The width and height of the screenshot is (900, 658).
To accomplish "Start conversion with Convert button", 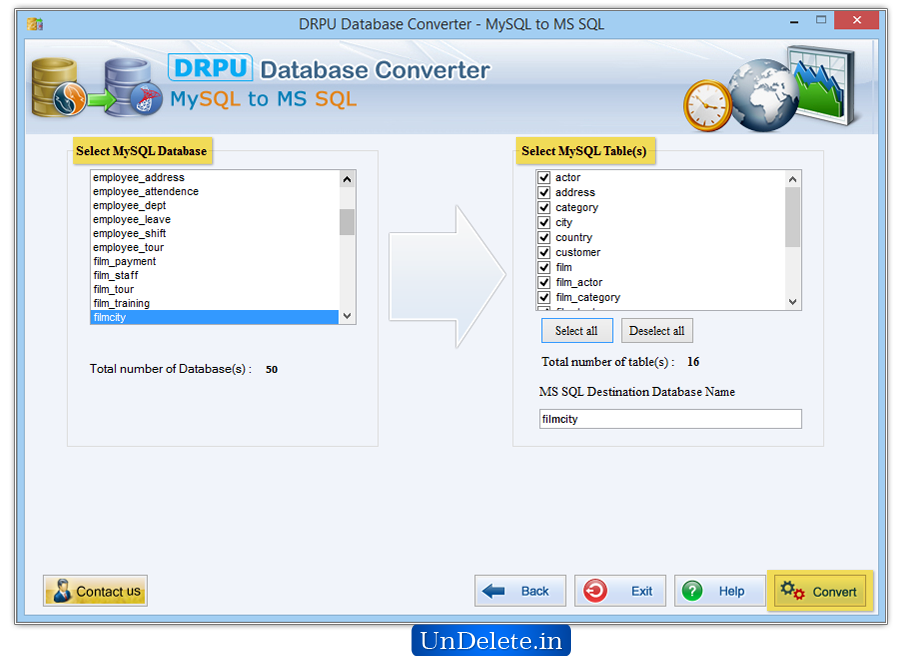I will (820, 591).
